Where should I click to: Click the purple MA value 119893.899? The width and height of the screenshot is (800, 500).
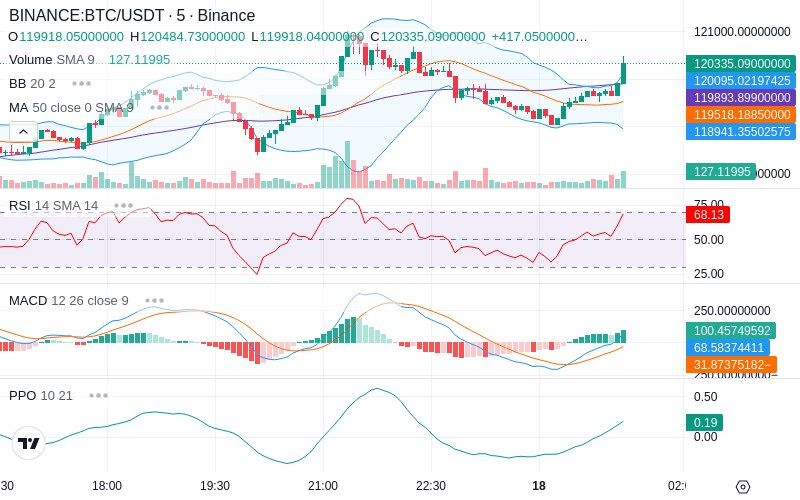click(x=741, y=97)
